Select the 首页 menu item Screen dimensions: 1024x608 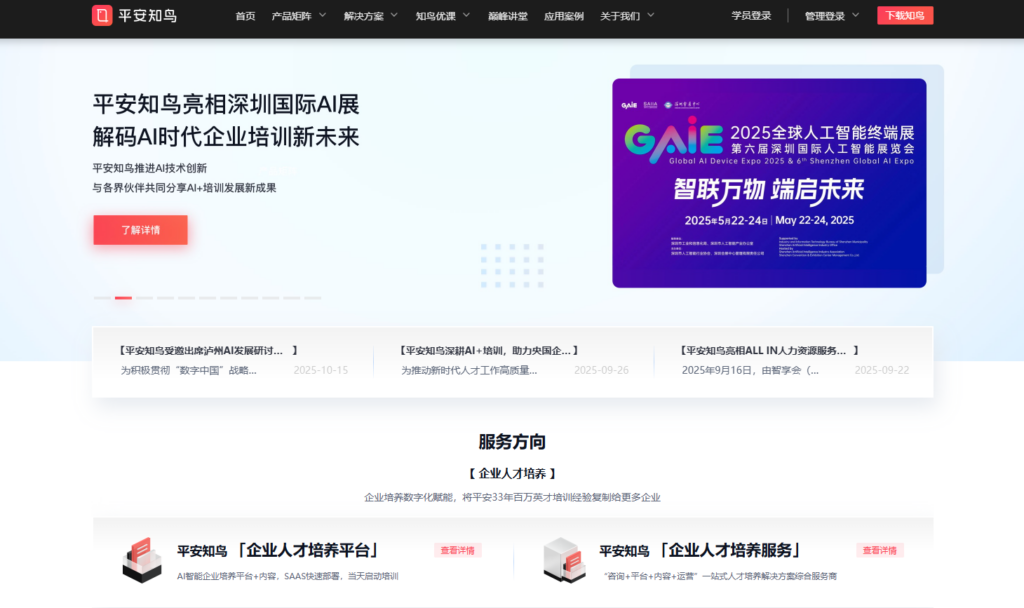pyautogui.click(x=245, y=15)
